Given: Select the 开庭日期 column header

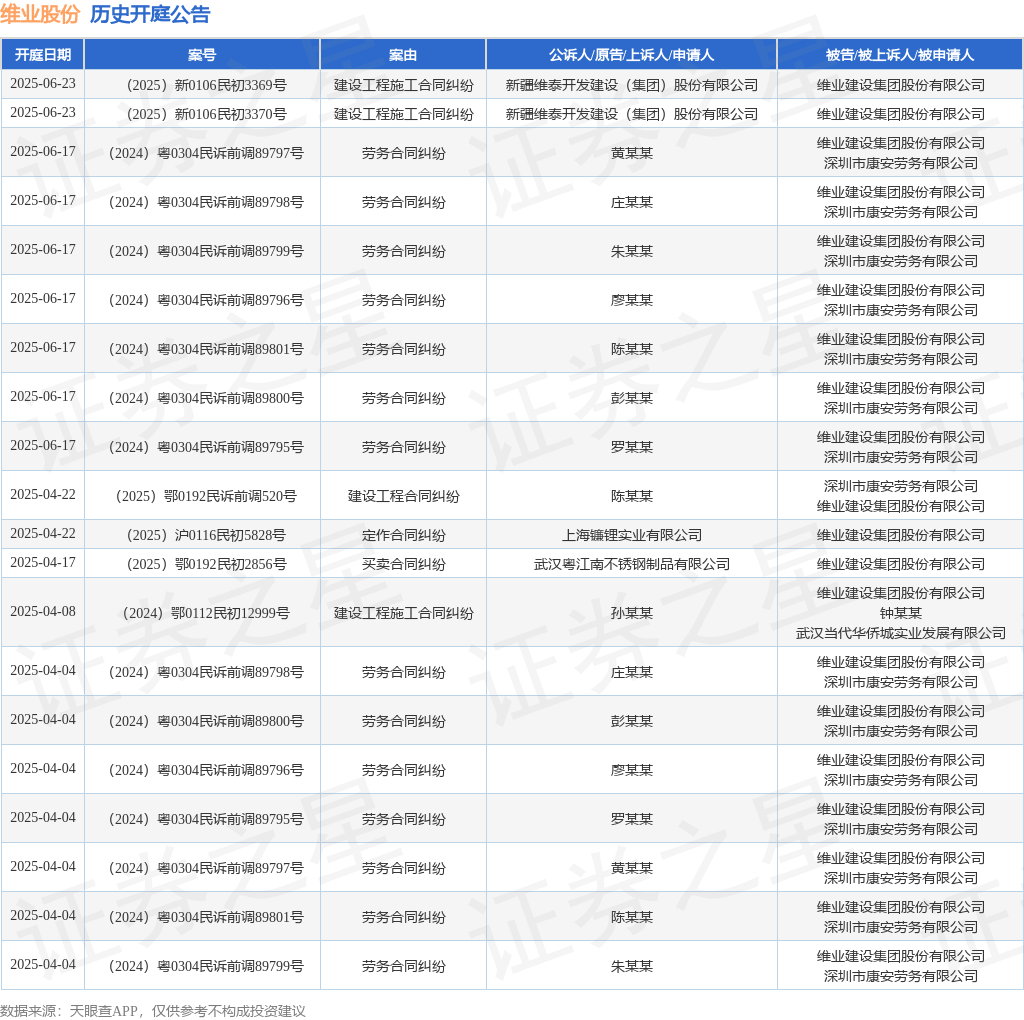Looking at the screenshot, I should tap(42, 55).
